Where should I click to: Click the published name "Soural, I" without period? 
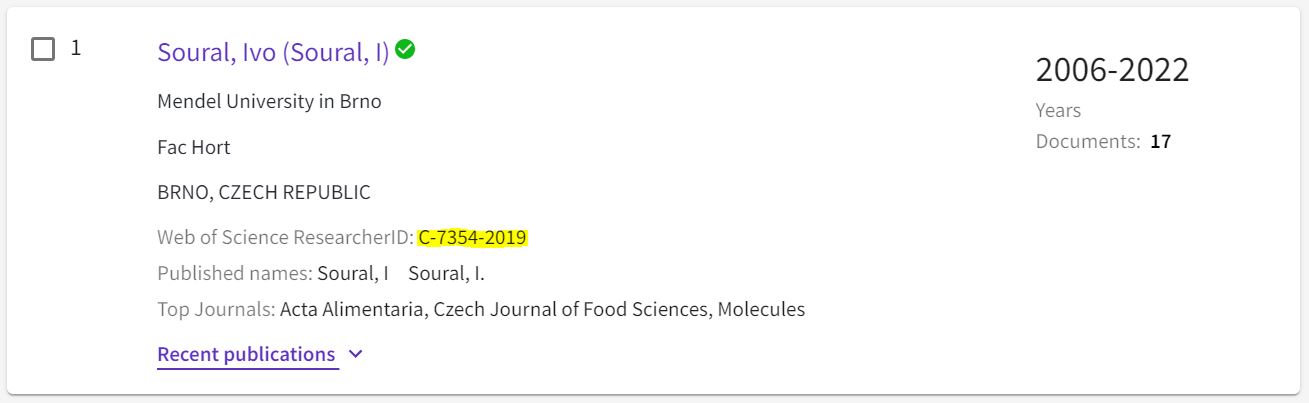point(353,273)
